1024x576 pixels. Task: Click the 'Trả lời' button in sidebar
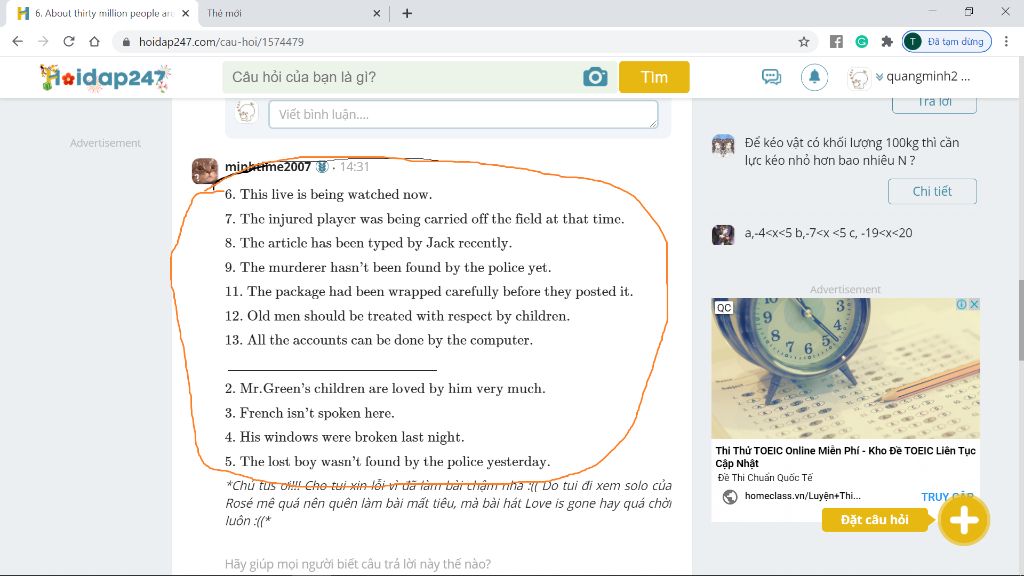934,104
